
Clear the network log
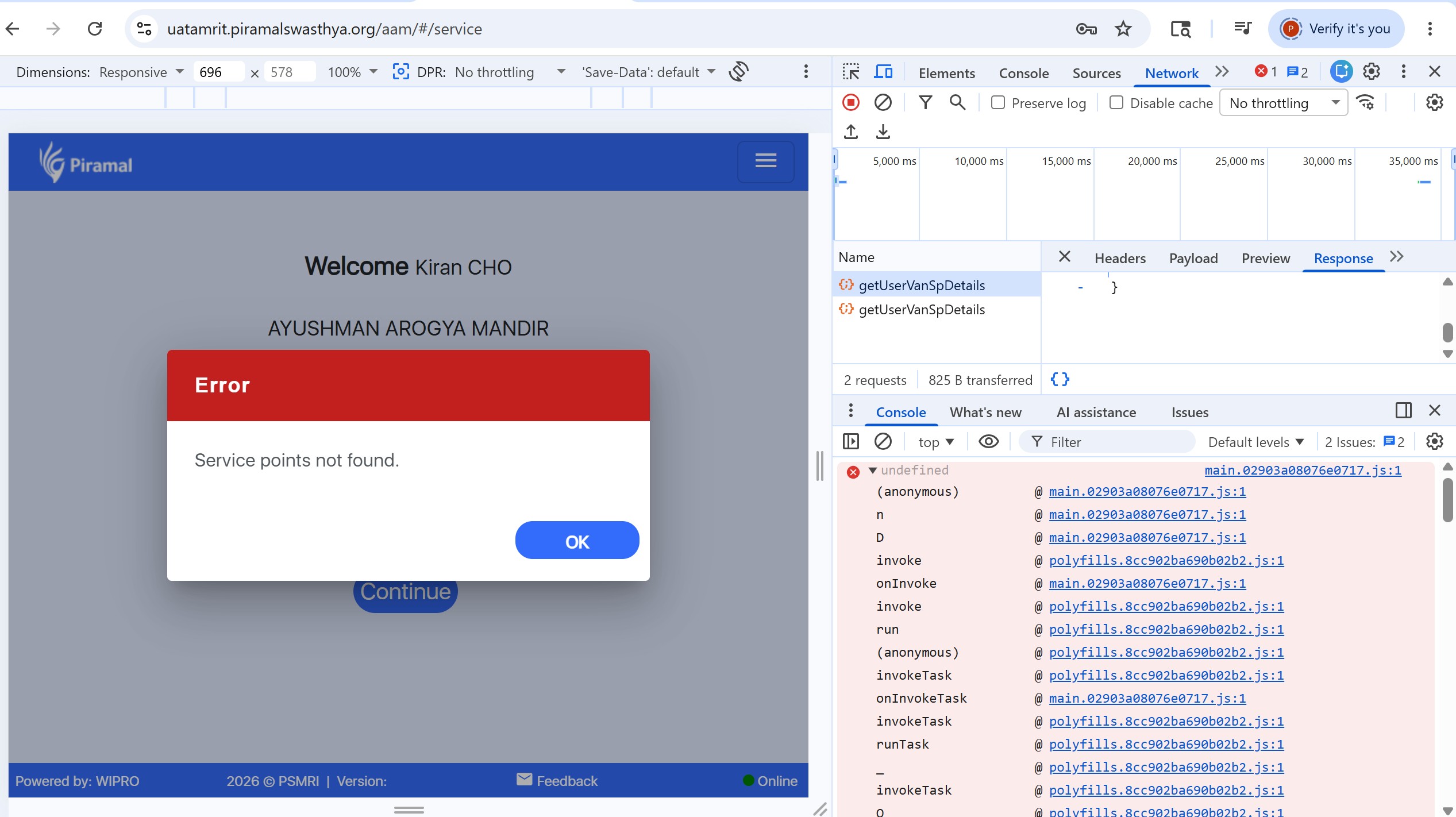coord(883,103)
